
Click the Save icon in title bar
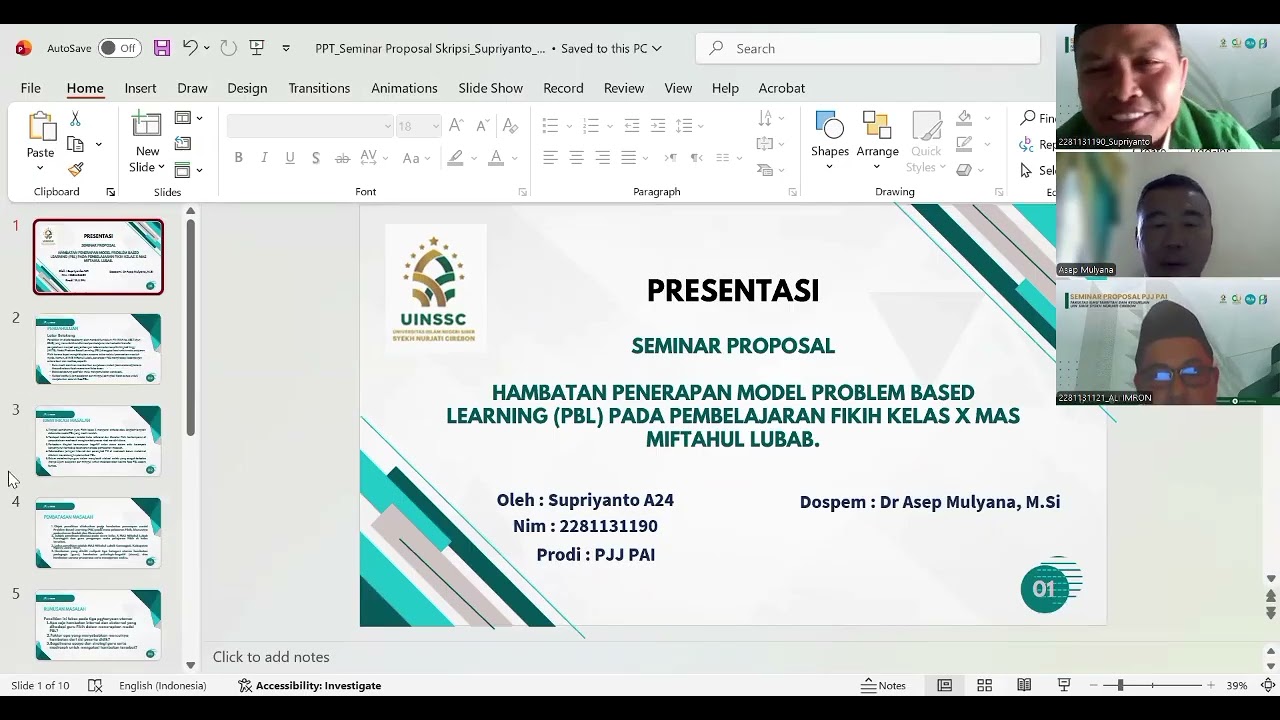[162, 48]
